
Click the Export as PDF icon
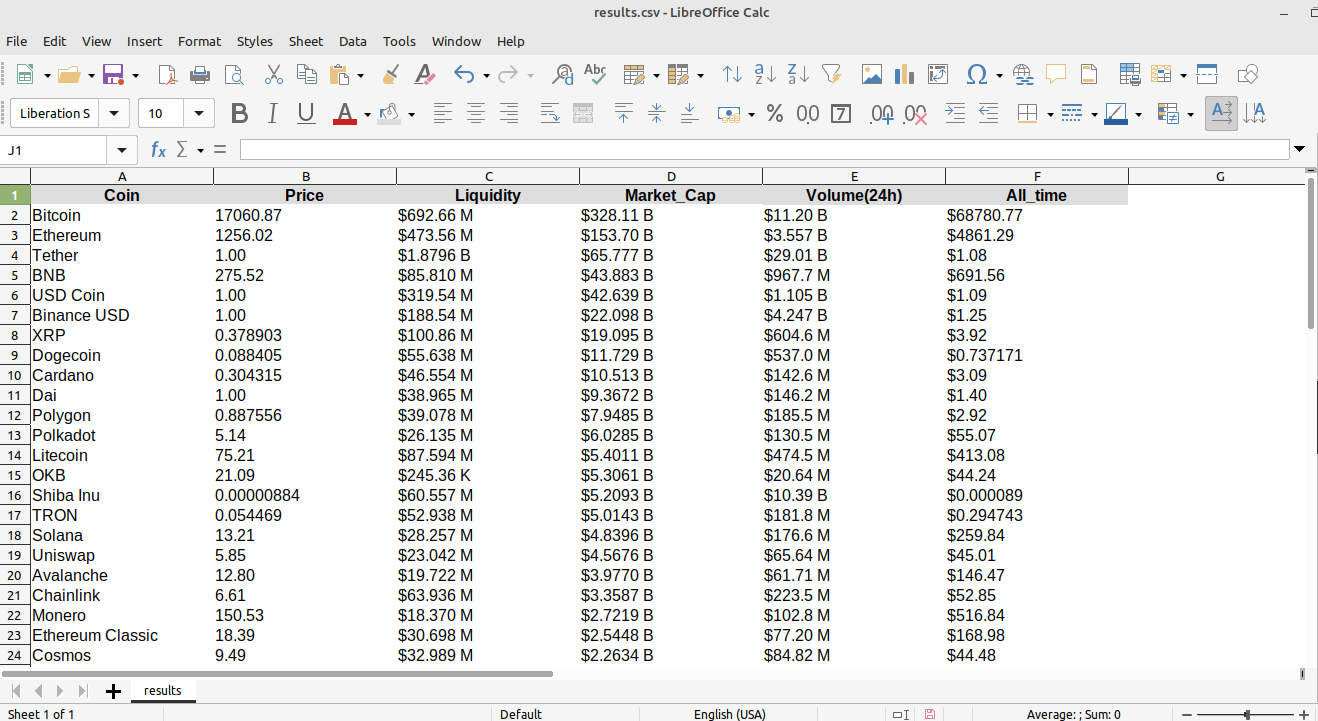pos(167,74)
